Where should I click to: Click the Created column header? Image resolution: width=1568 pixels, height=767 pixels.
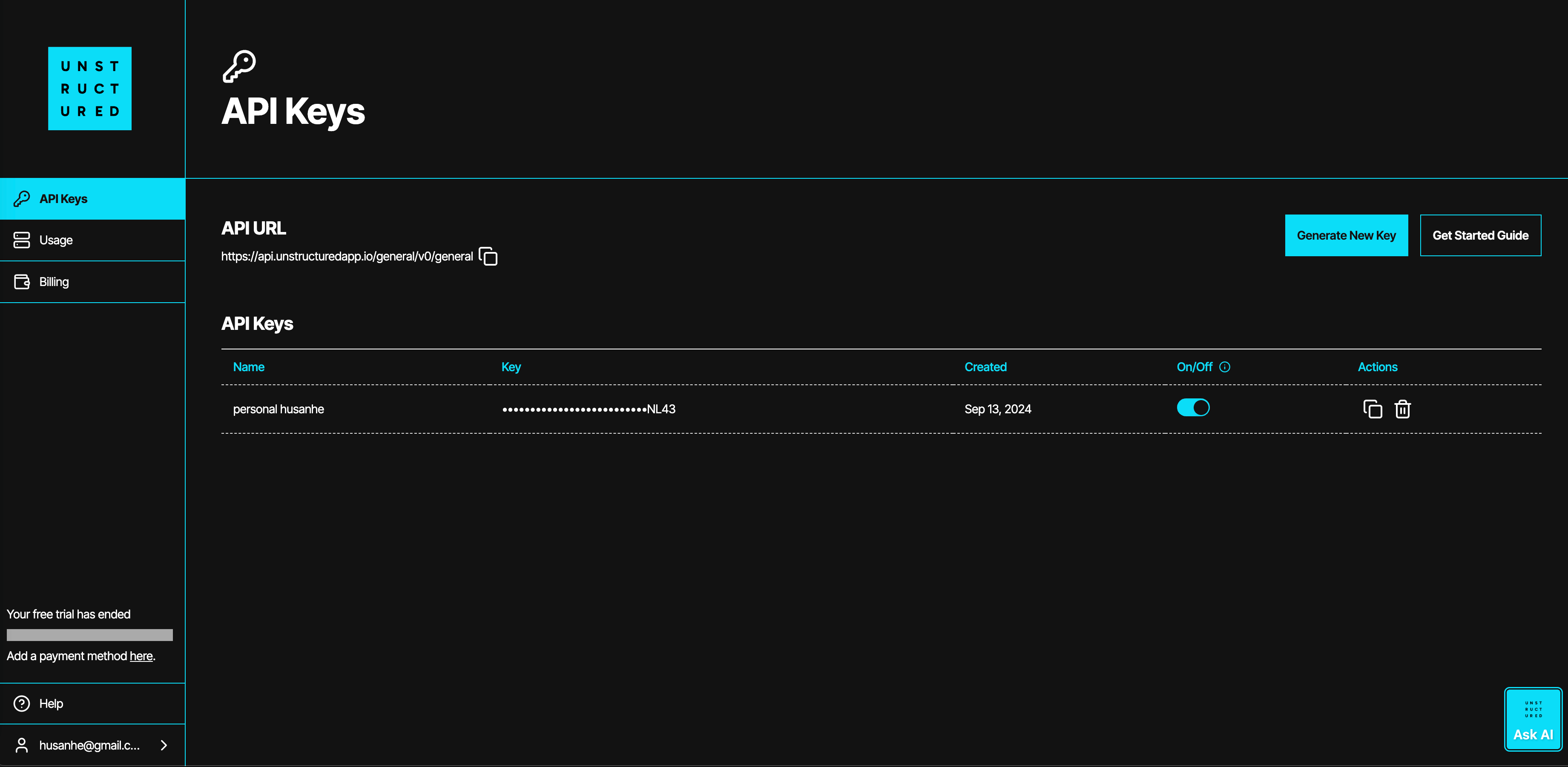point(985,367)
